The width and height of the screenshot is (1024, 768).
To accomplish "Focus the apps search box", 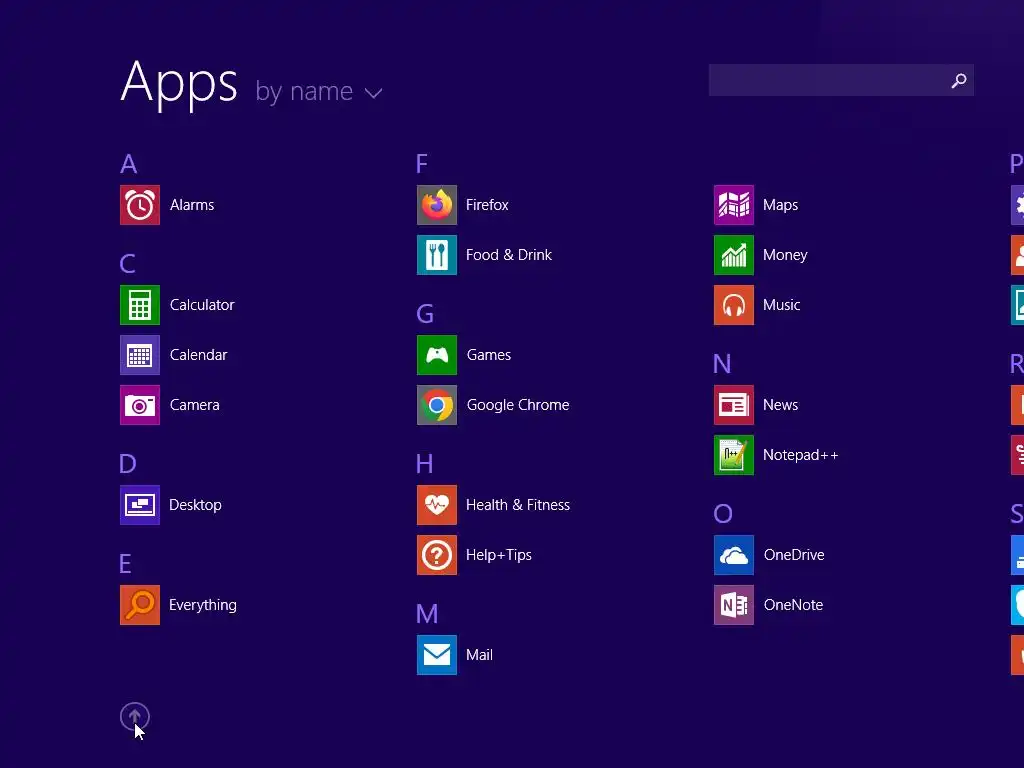I will tap(841, 80).
